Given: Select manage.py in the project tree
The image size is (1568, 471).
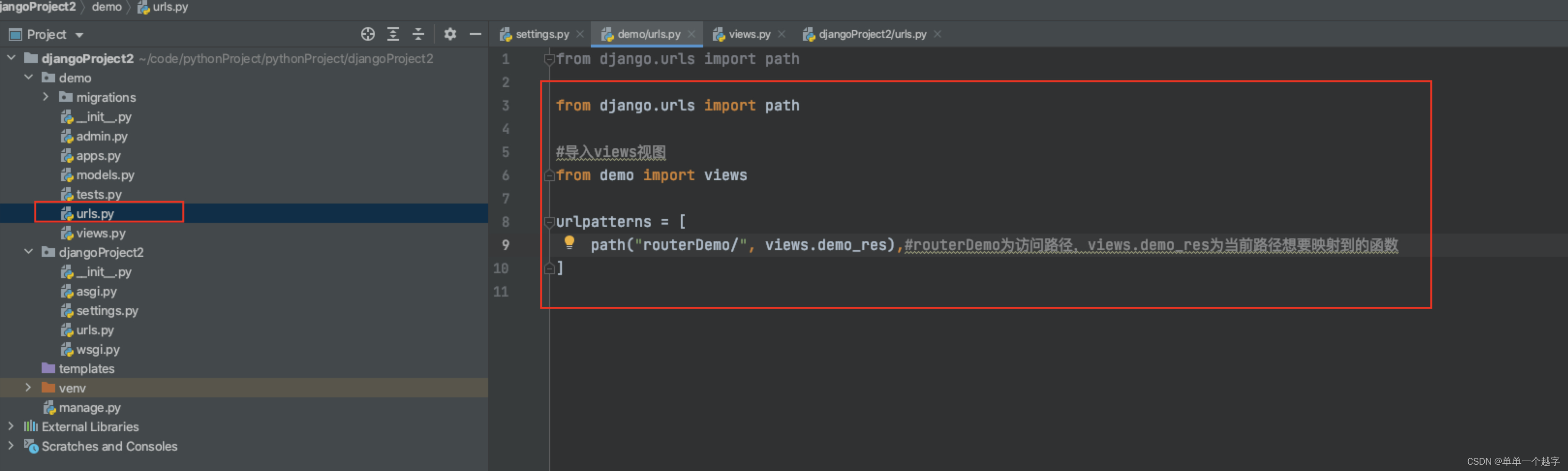Looking at the screenshot, I should 90,407.
